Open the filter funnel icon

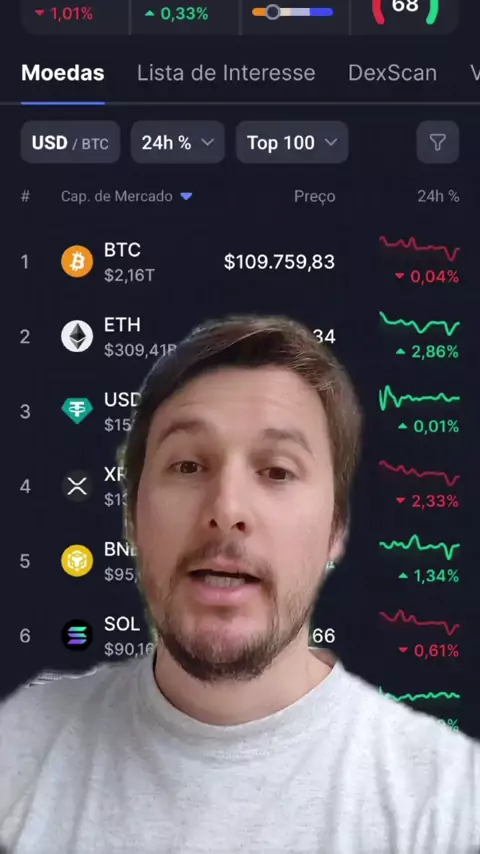(438, 142)
